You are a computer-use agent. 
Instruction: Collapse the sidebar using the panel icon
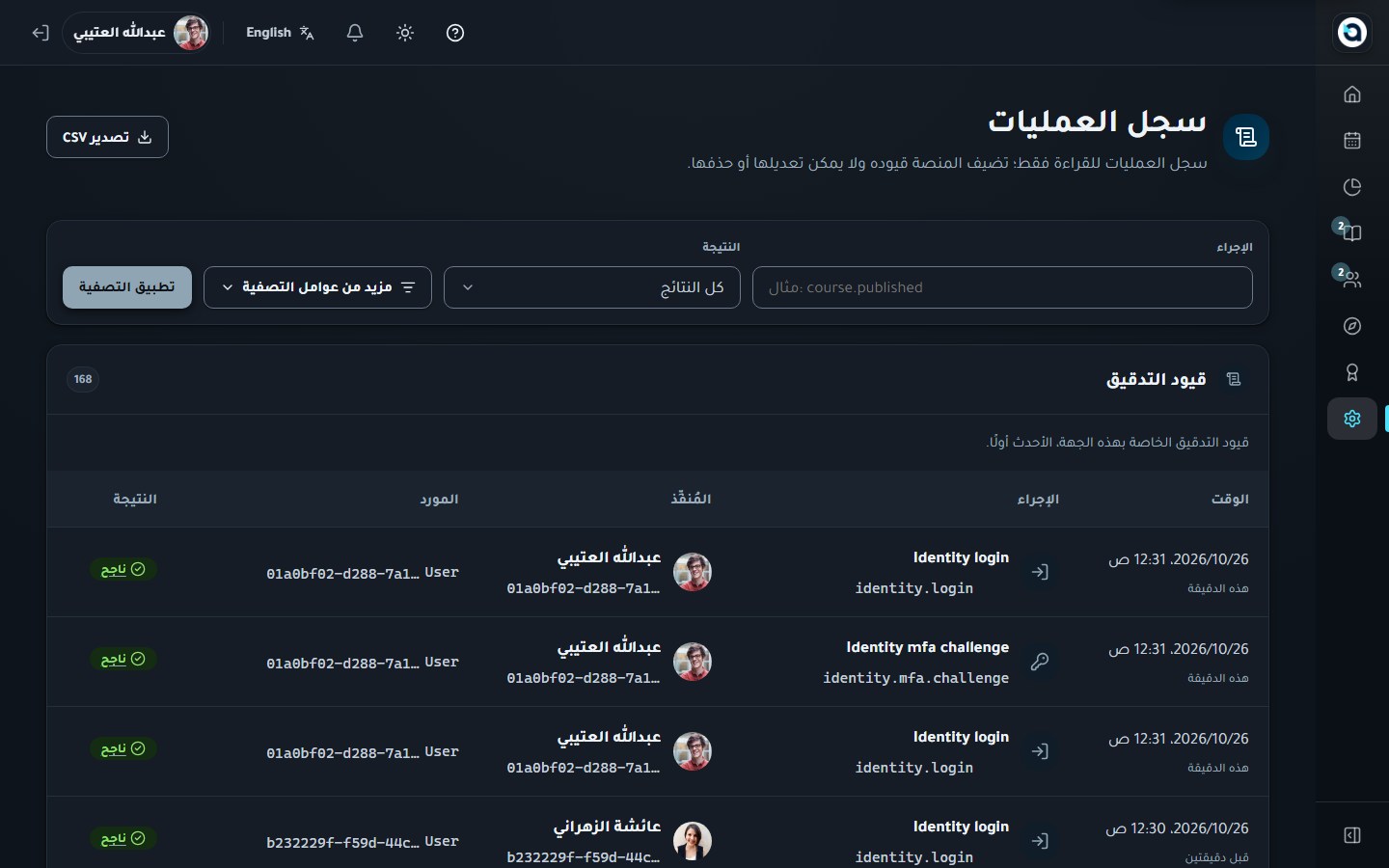pos(1352,835)
